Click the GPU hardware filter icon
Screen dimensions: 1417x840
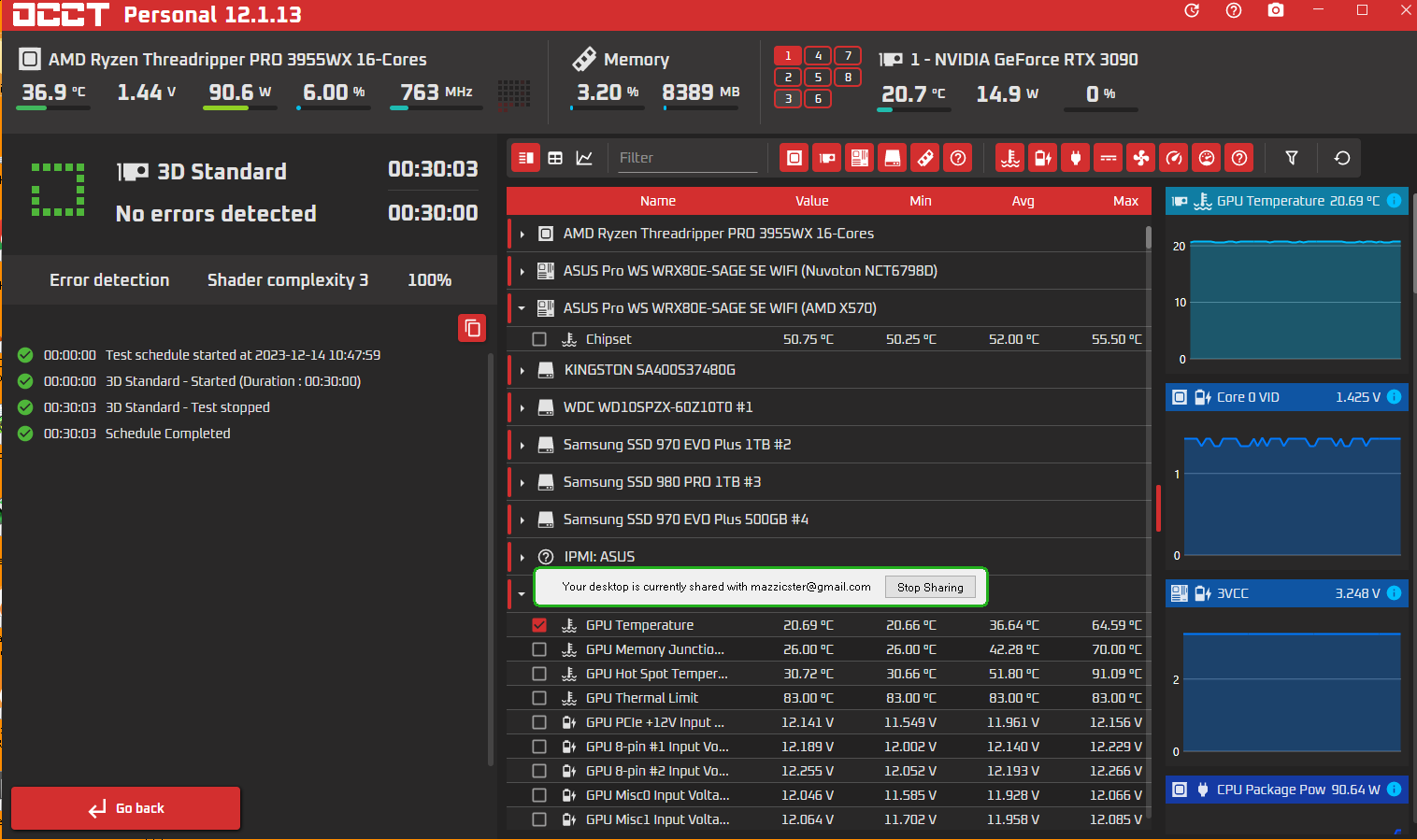[x=827, y=158]
